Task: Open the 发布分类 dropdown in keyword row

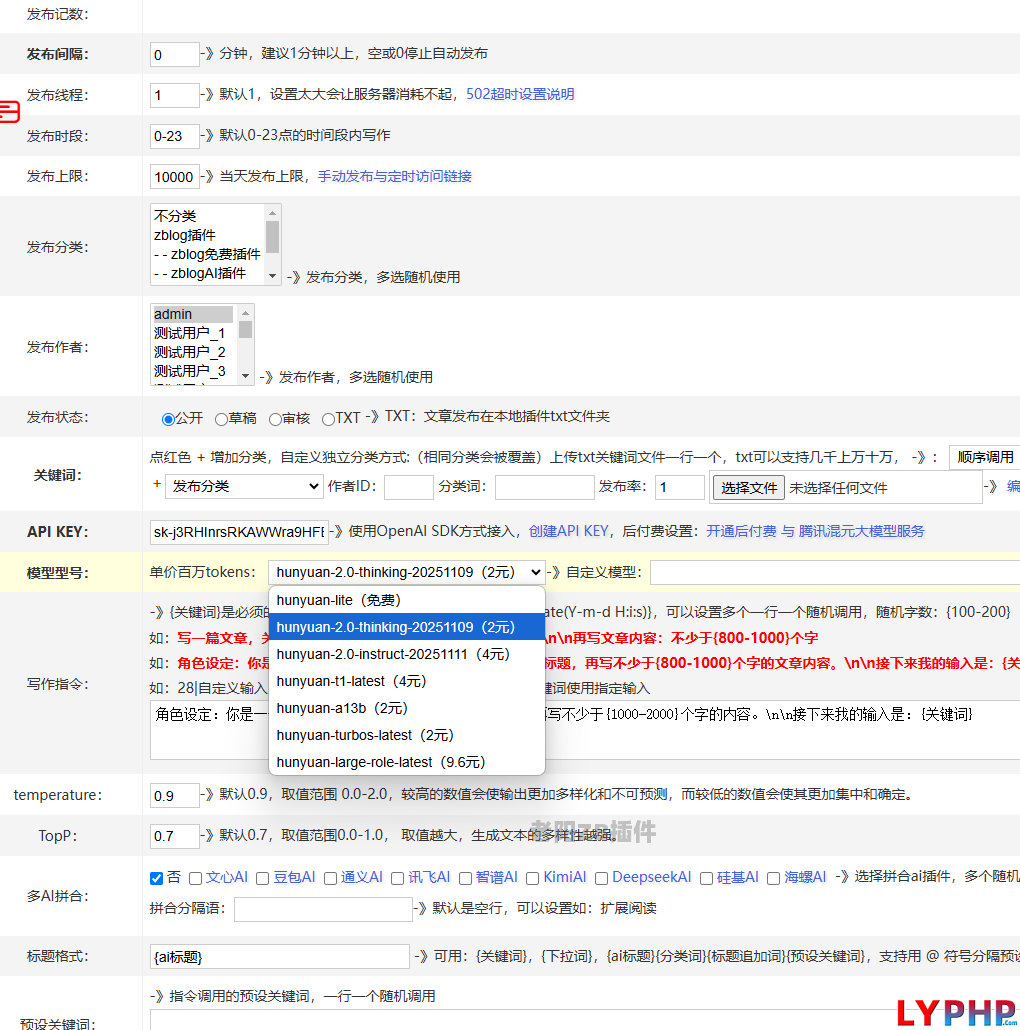Action: tap(244, 487)
